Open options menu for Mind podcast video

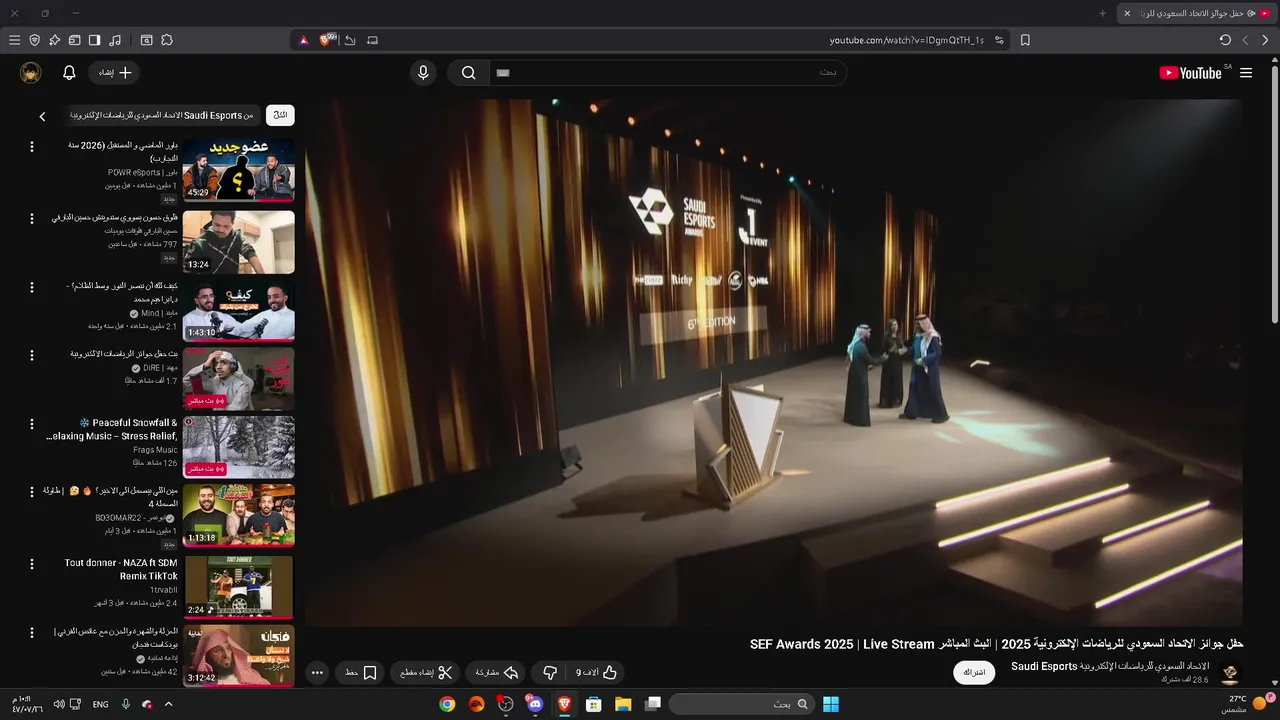pos(31,287)
